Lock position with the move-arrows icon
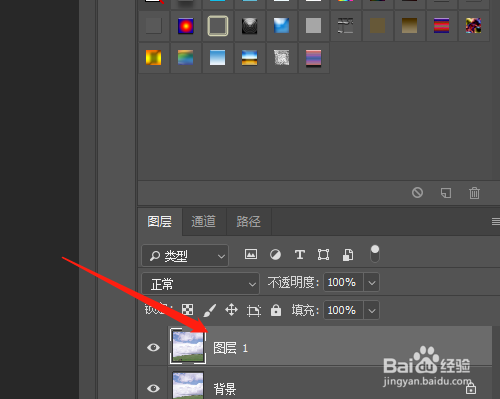Screen dimensions: 500x399 click(x=231, y=310)
